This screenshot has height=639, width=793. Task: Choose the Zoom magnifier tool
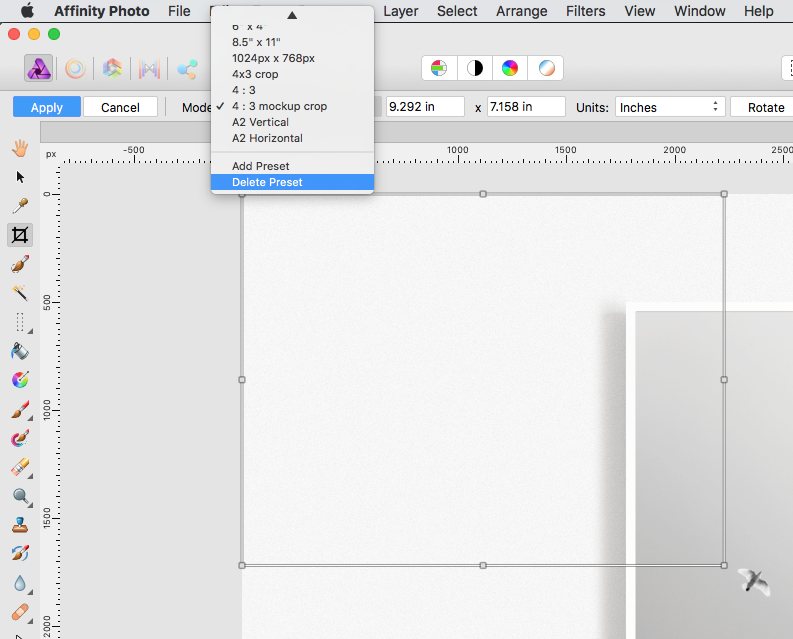pos(19,496)
